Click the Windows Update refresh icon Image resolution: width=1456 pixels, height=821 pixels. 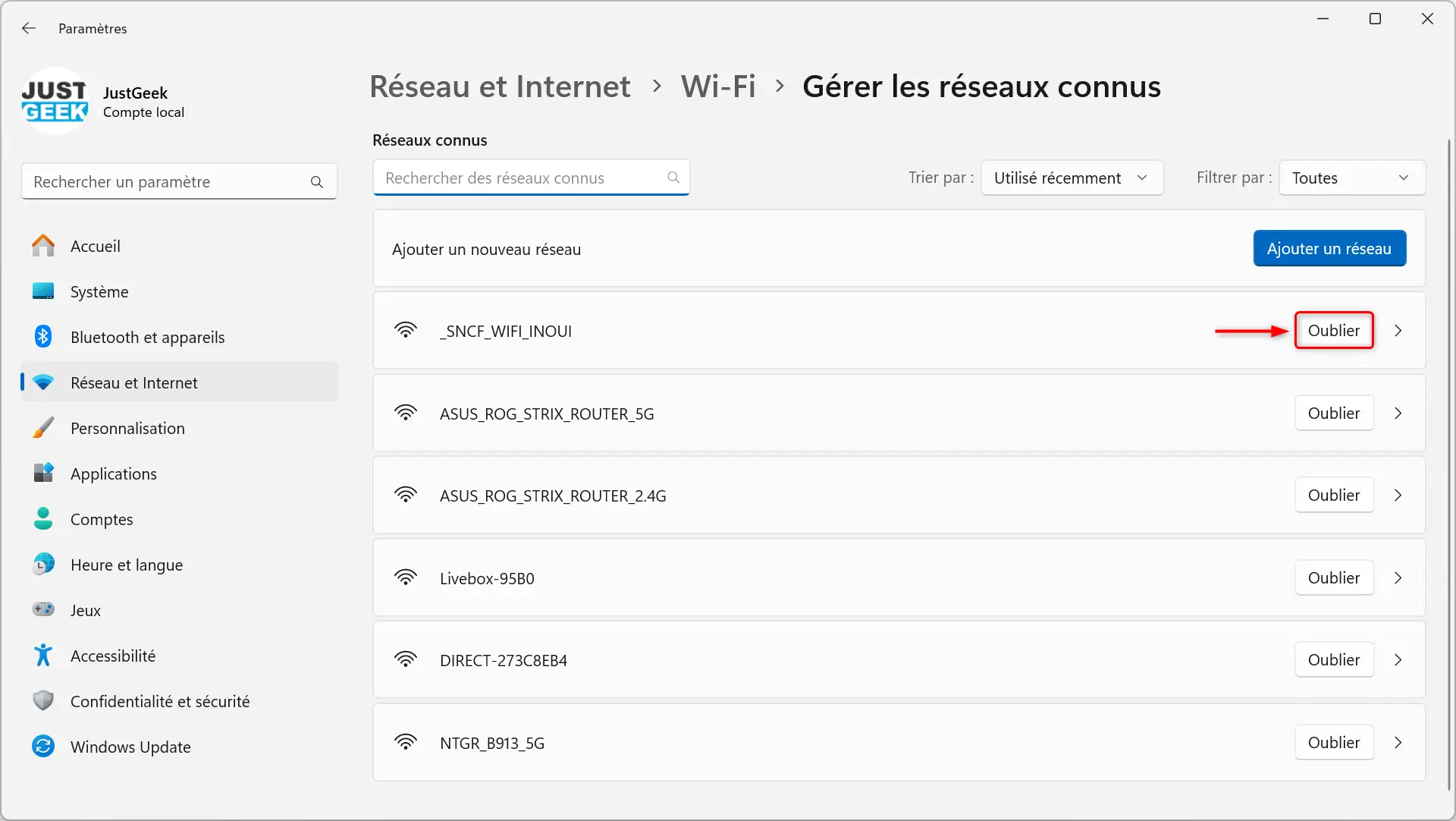[43, 747]
